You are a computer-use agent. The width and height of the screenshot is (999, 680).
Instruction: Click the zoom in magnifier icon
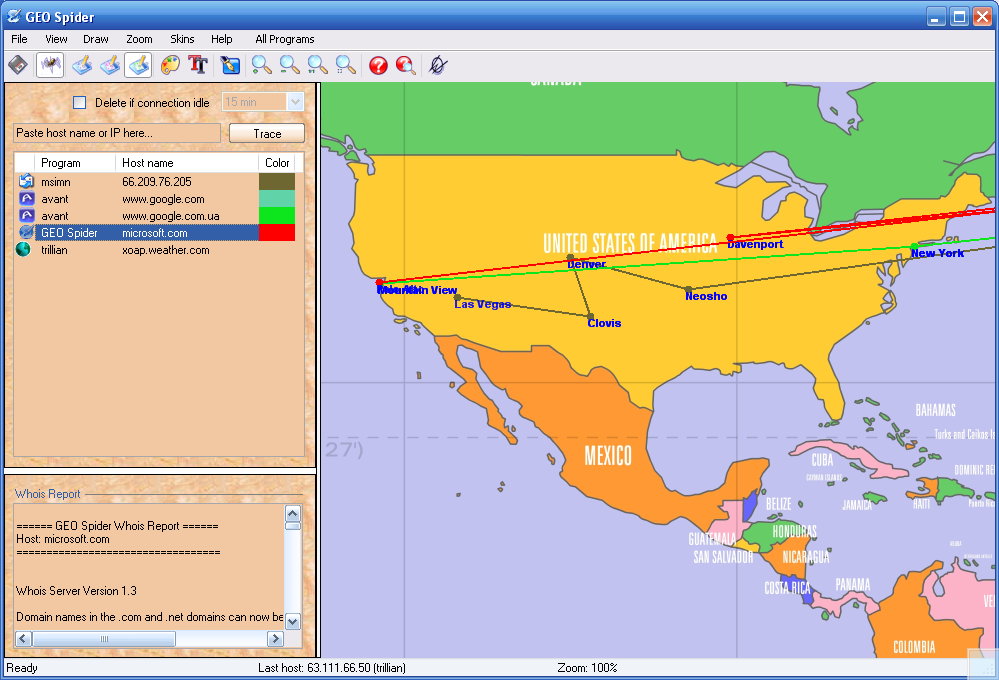click(261, 65)
